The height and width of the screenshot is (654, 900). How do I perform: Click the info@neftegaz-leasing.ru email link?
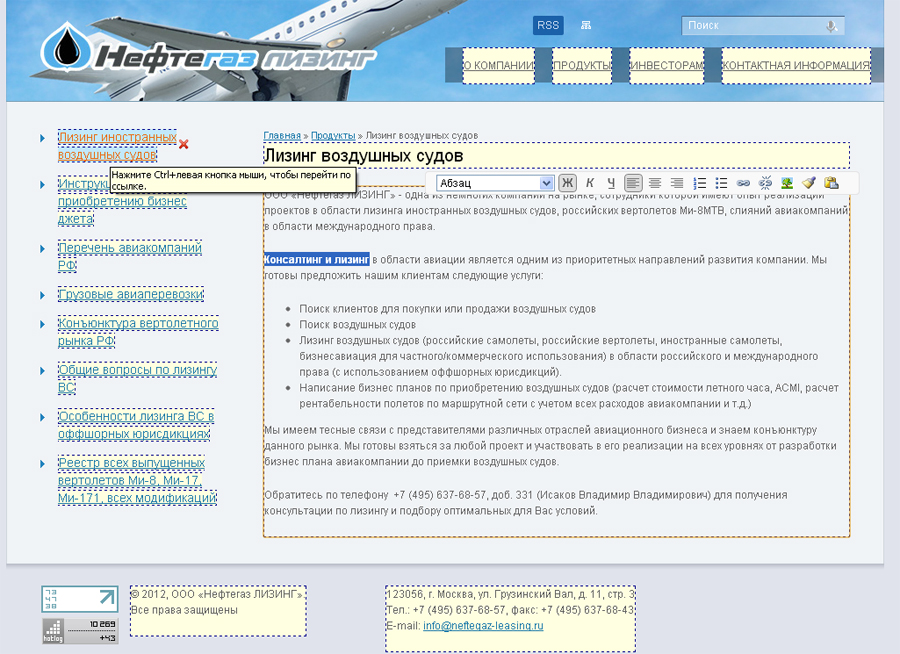[483, 626]
